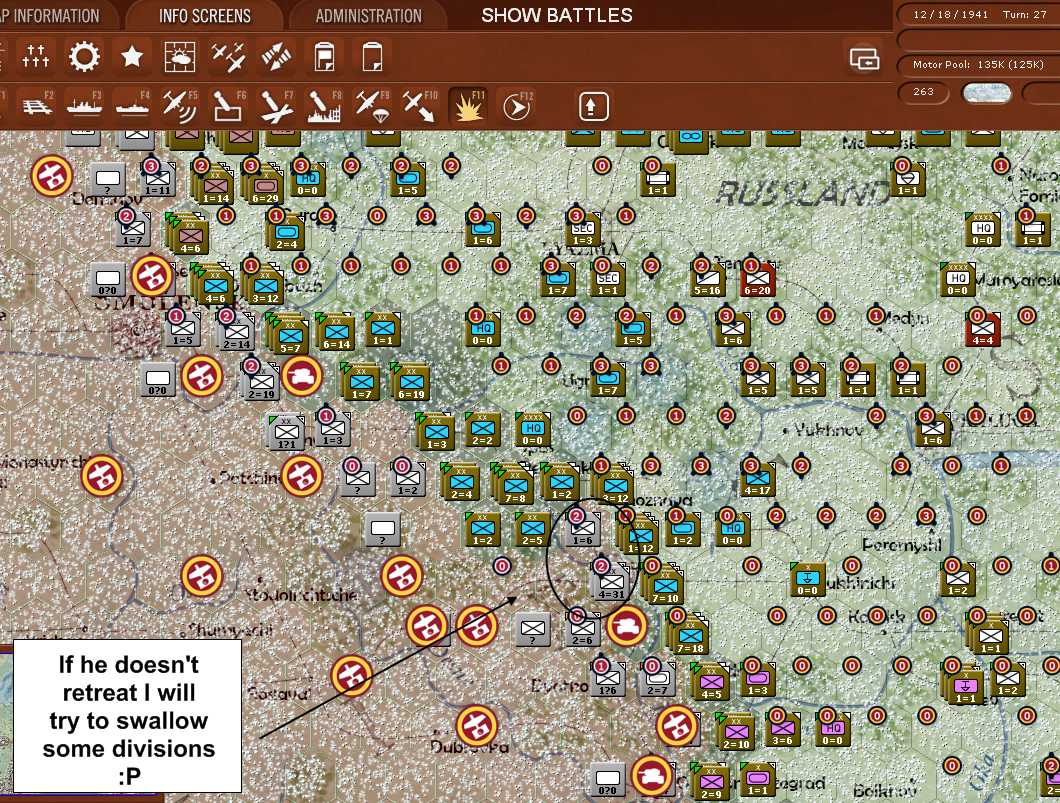Toggle air recon mode F5
The width and height of the screenshot is (1060, 803).
point(180,105)
